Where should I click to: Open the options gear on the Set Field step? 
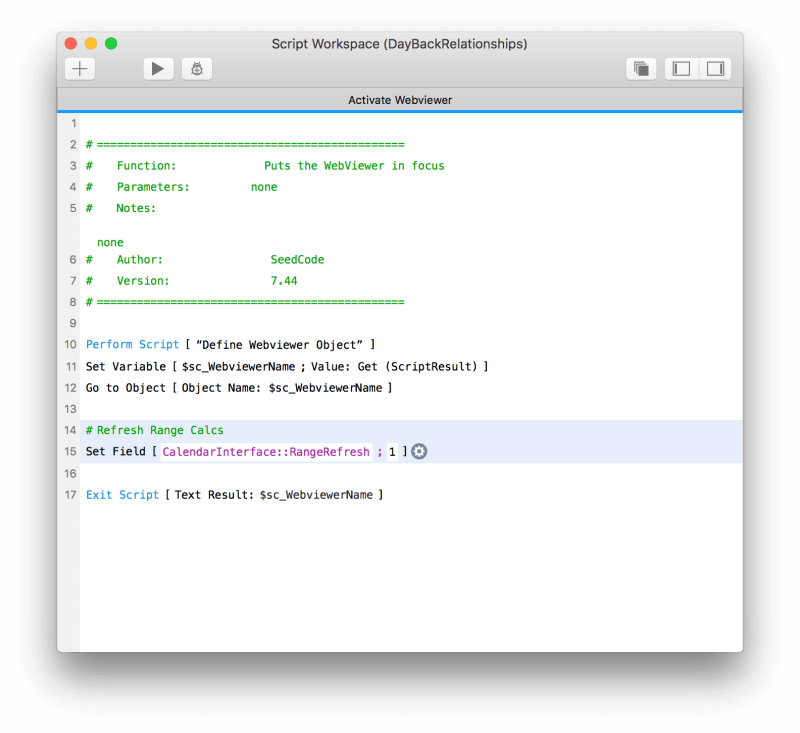(418, 451)
